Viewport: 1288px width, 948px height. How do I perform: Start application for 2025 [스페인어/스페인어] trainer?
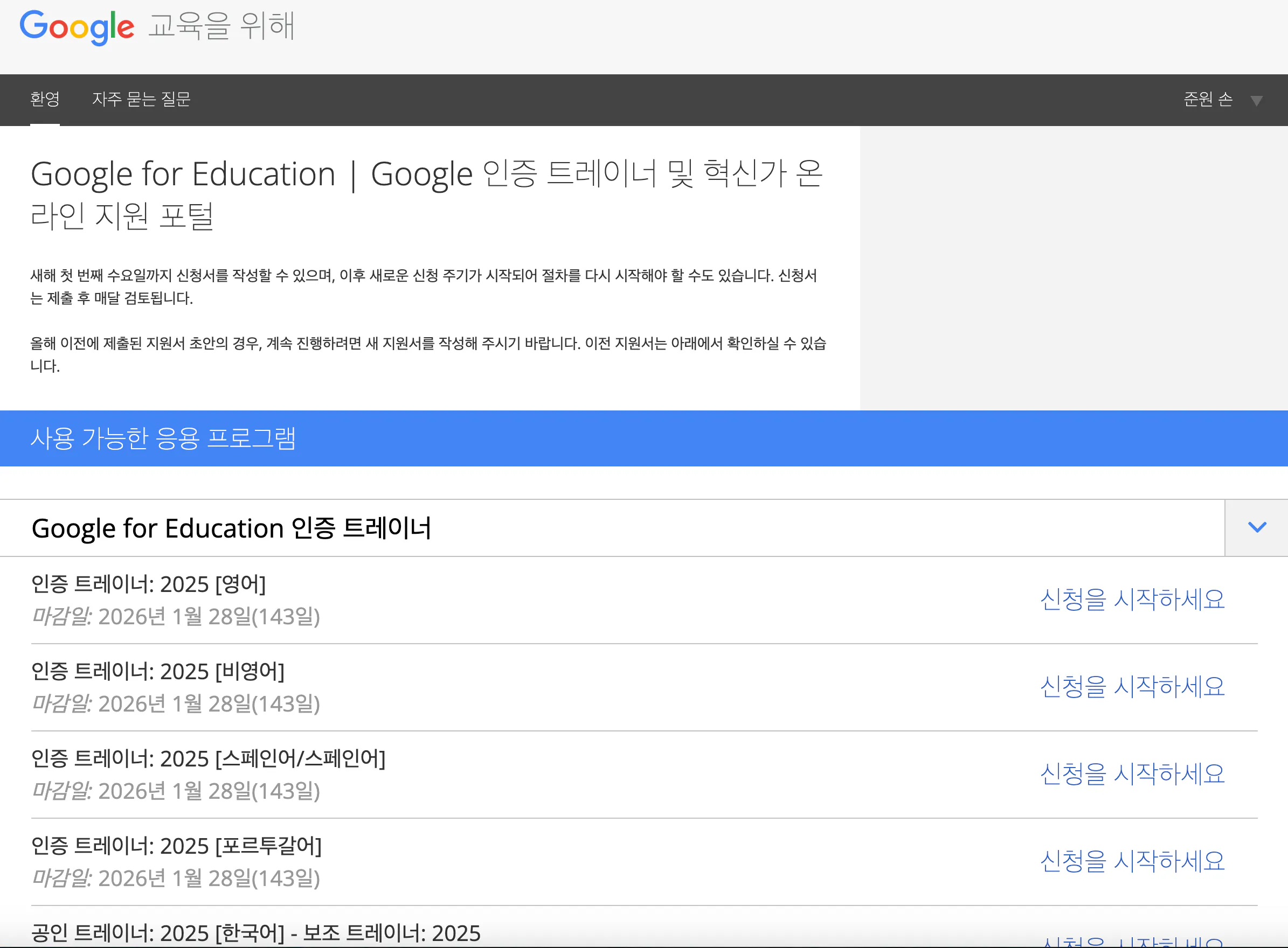coord(1132,774)
